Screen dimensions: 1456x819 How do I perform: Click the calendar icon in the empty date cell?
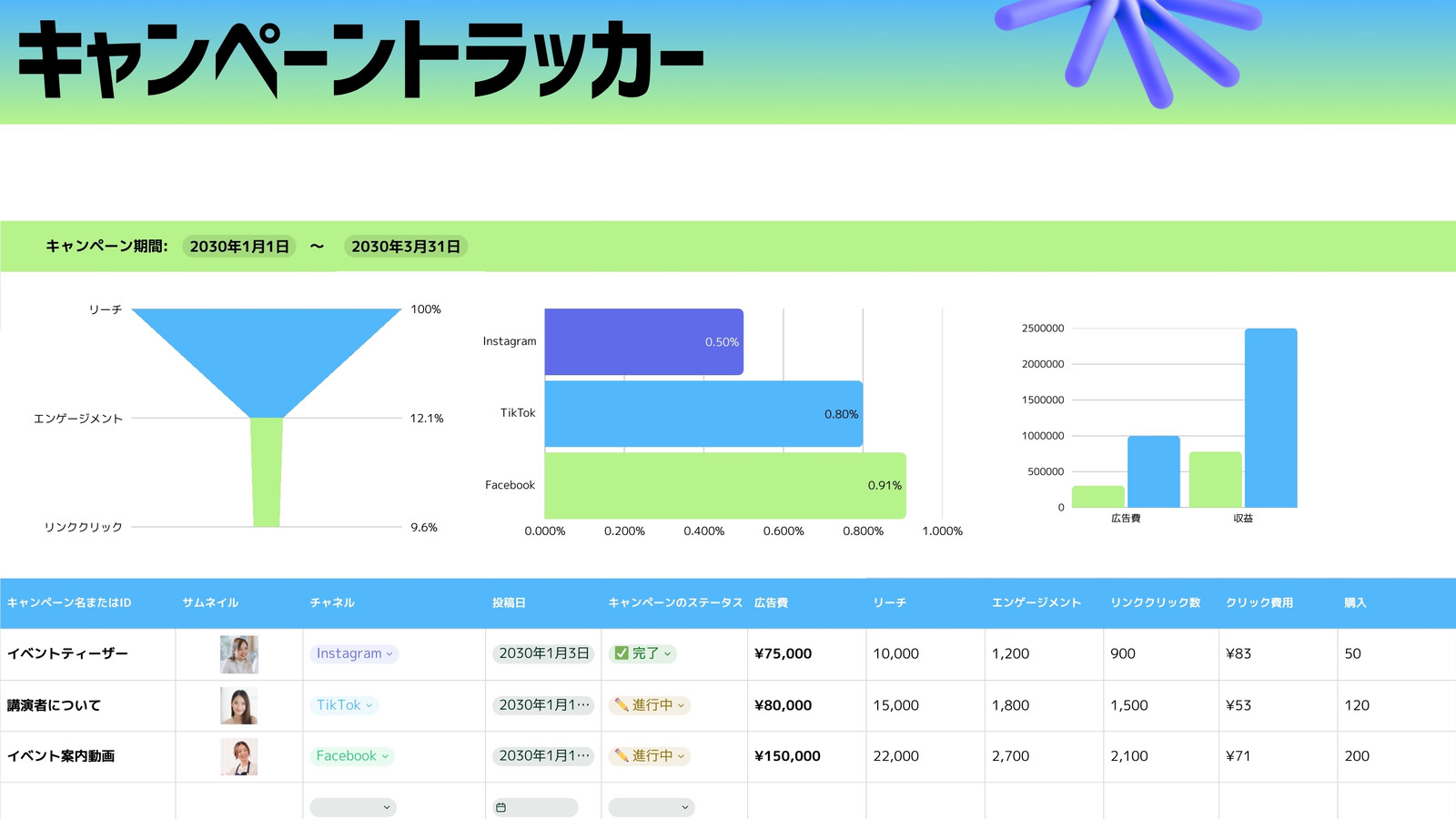click(x=500, y=807)
